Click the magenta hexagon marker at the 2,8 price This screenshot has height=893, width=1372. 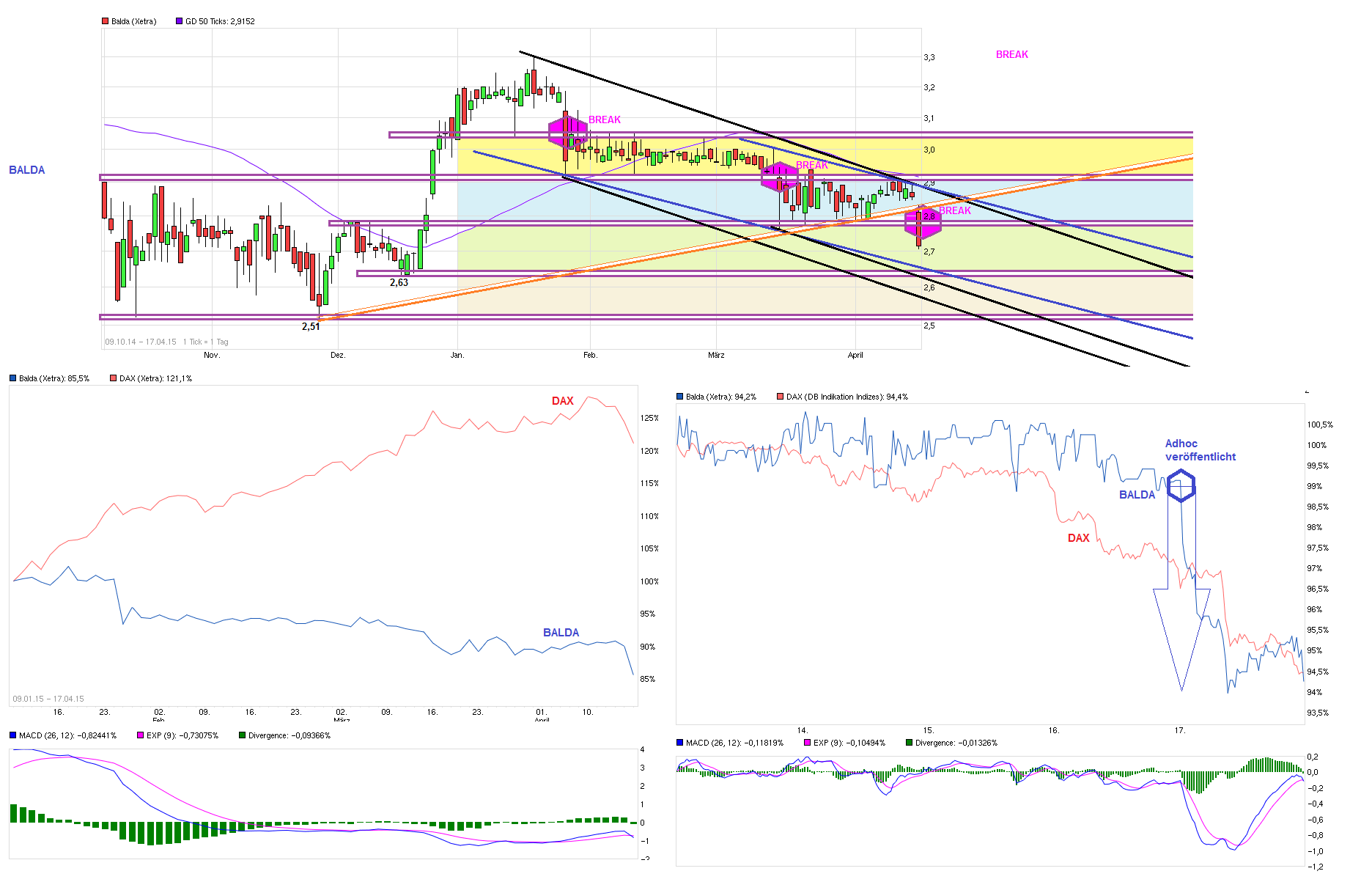(x=923, y=222)
